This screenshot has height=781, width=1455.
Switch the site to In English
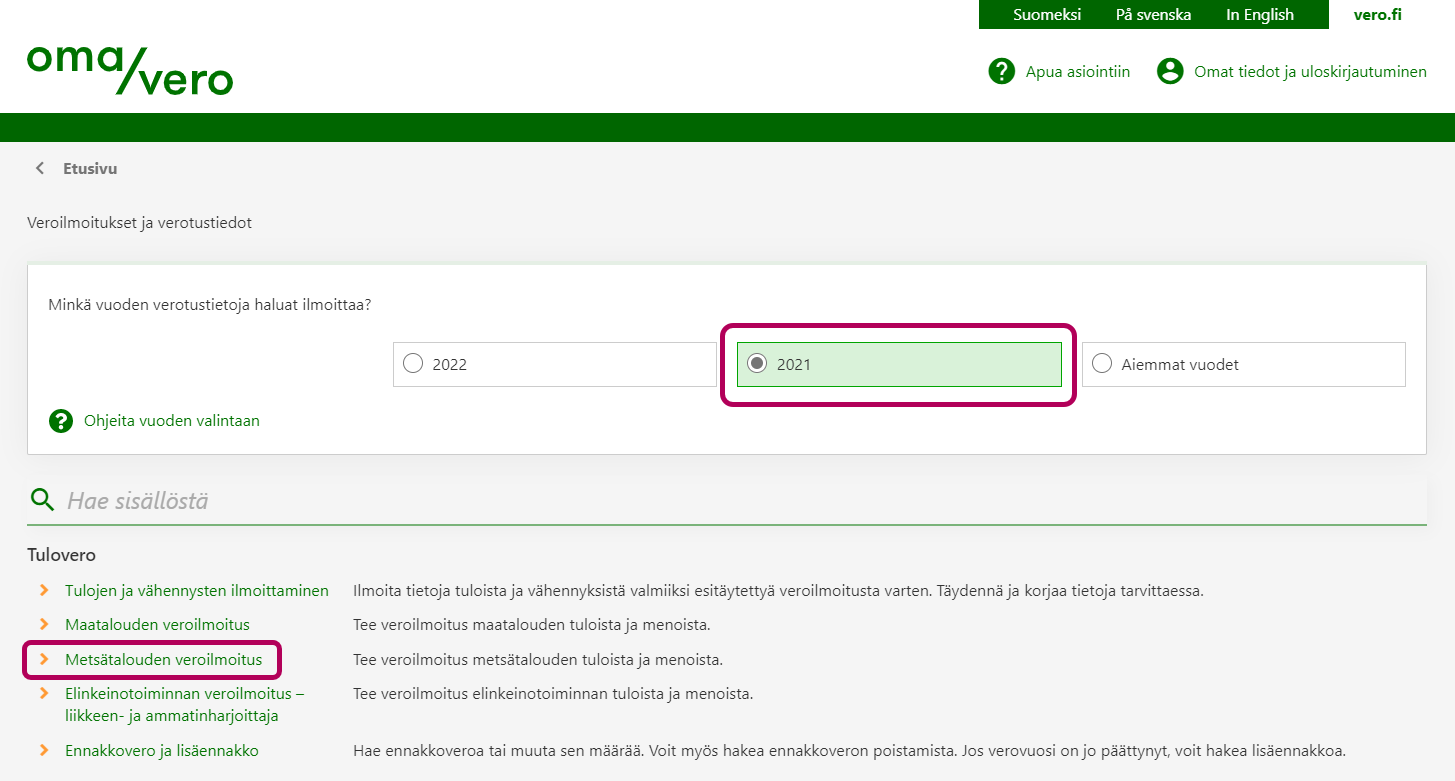tap(1259, 15)
